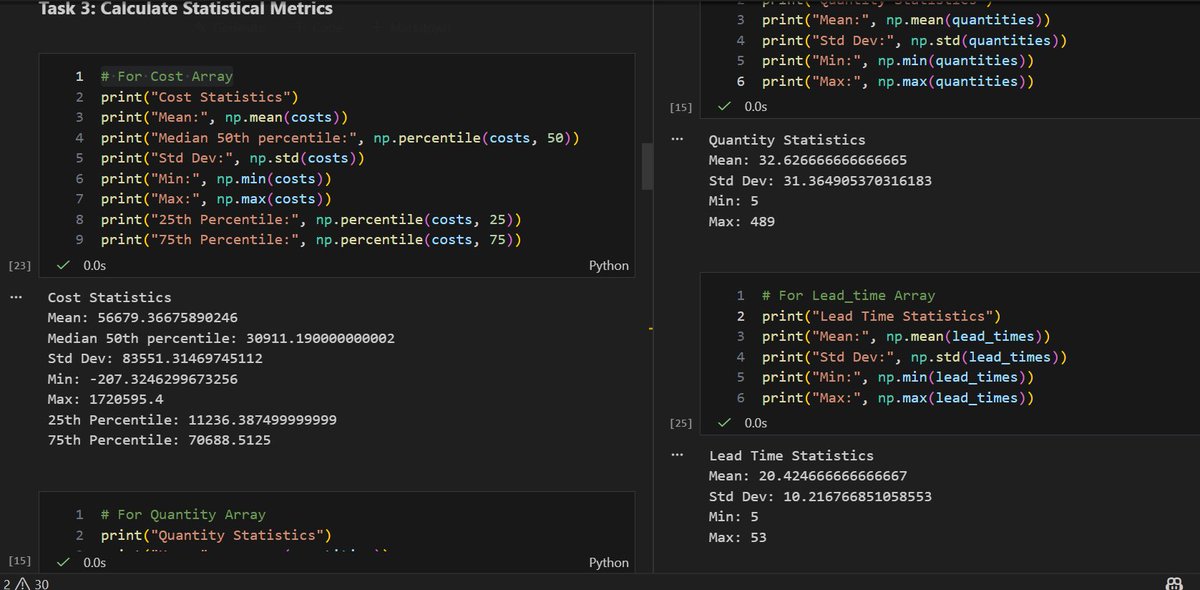Click the success checkmark of cell 25
This screenshot has width=1200, height=590.
tap(724, 423)
